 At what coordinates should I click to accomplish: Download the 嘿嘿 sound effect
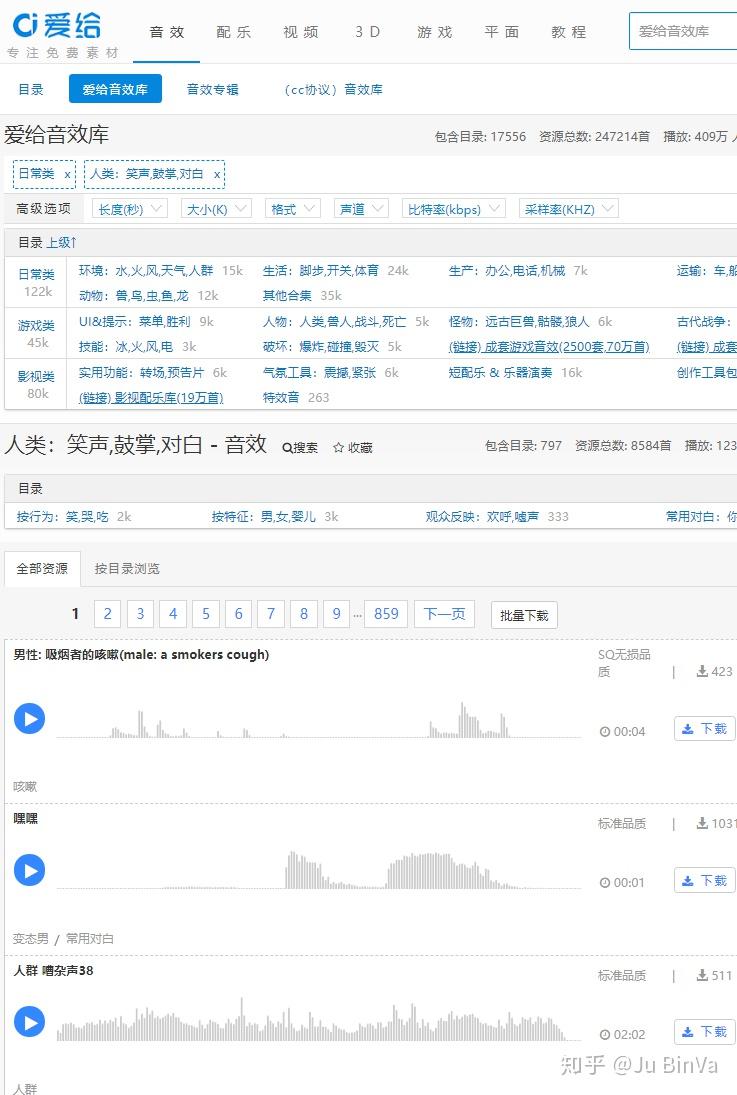click(x=704, y=880)
